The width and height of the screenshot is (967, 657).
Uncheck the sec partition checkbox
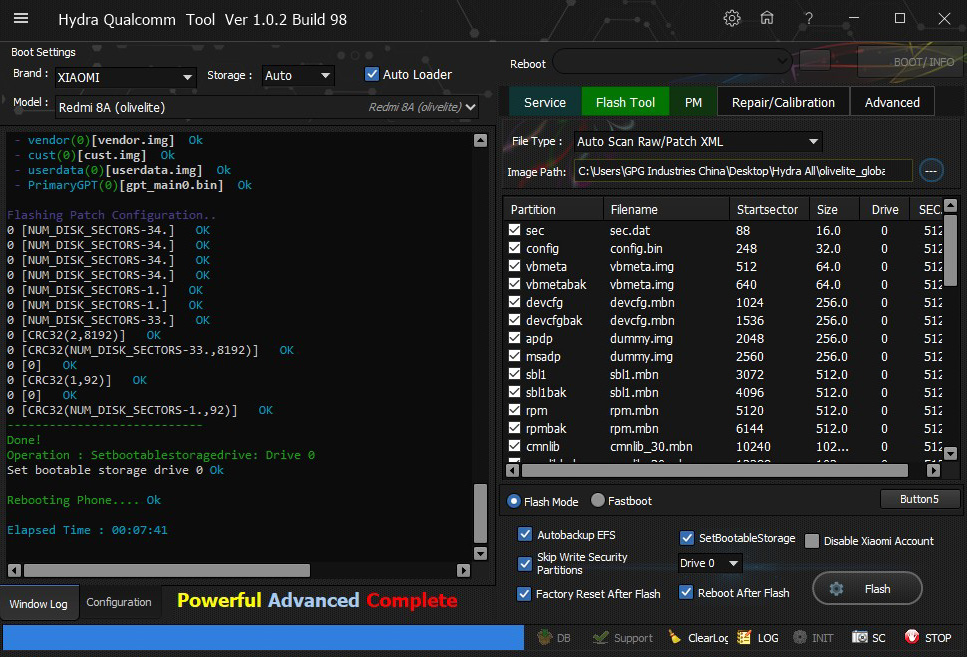[x=514, y=229]
